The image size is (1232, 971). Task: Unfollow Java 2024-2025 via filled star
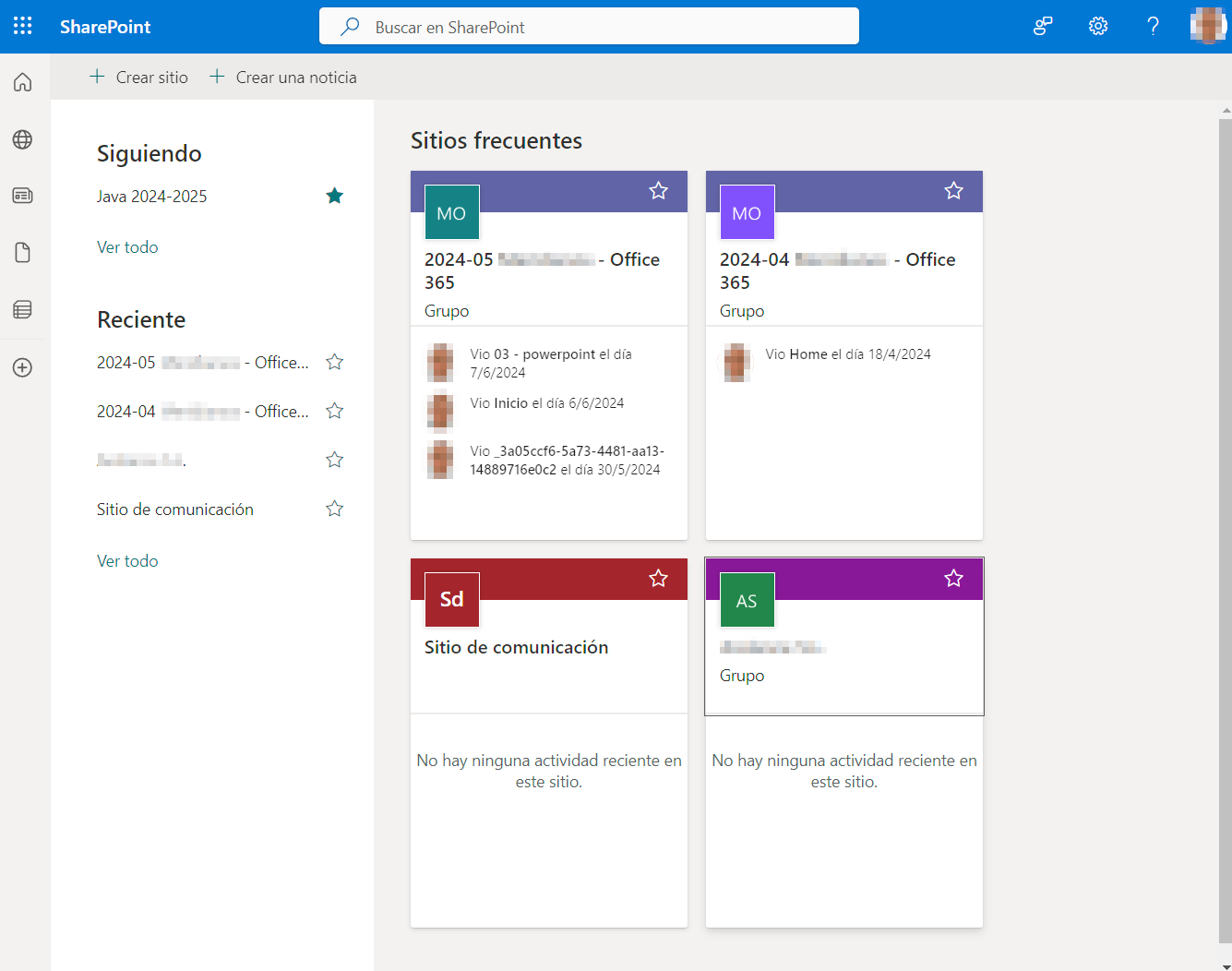(x=335, y=196)
